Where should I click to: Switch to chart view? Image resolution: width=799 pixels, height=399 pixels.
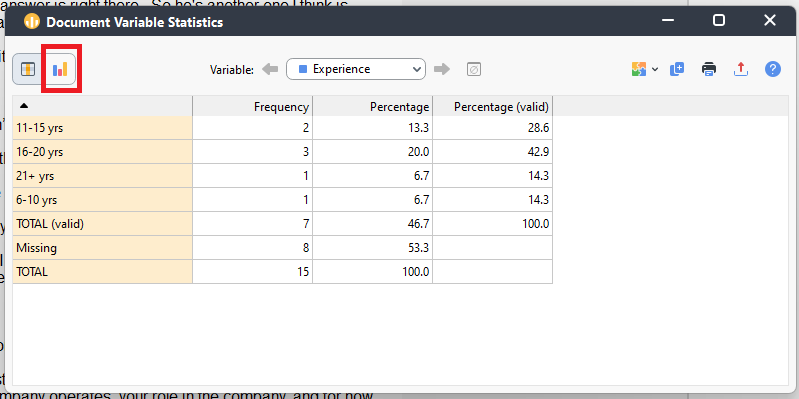point(60,69)
